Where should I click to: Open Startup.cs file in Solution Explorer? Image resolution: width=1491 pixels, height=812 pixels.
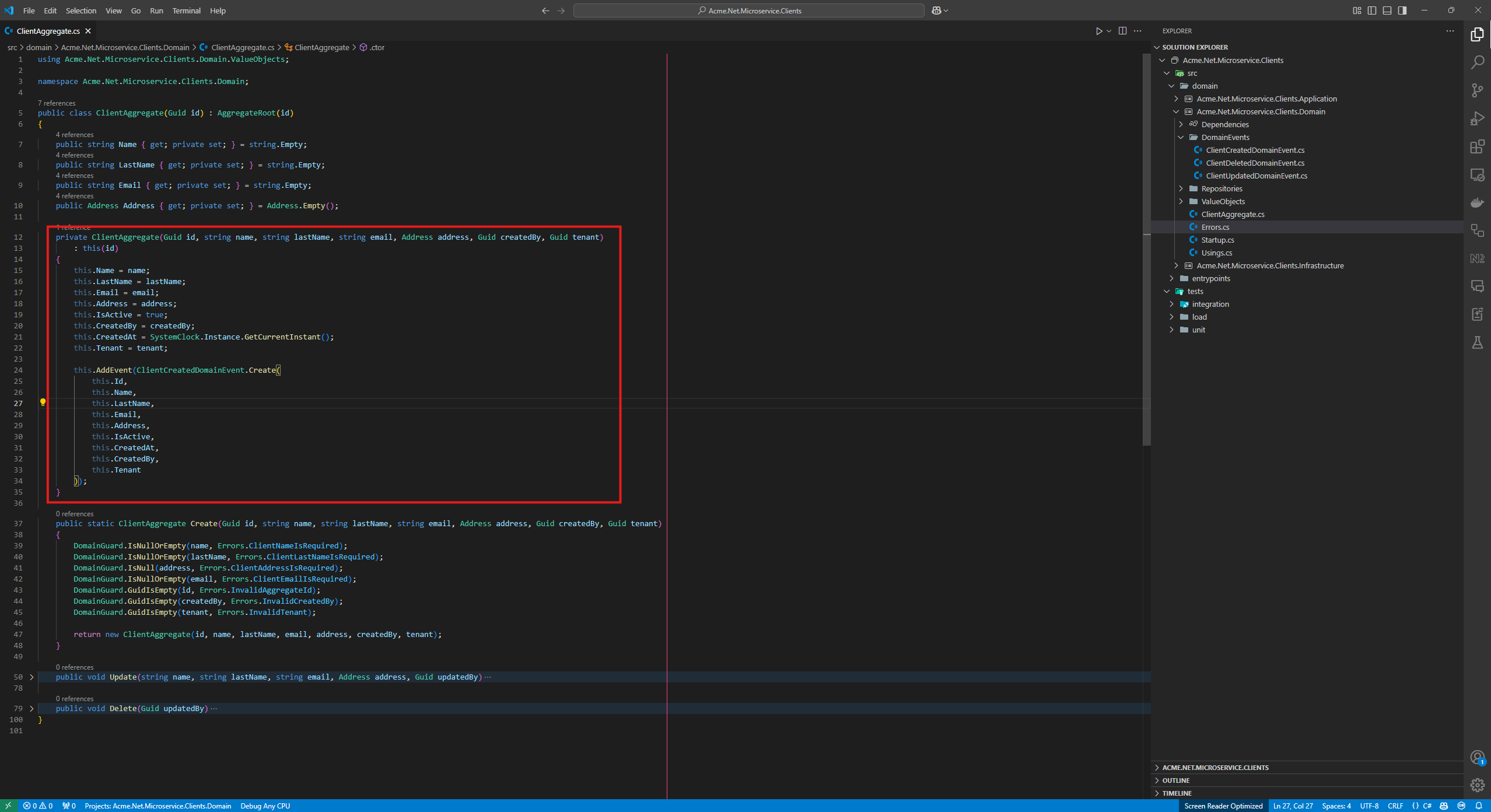click(x=1217, y=240)
